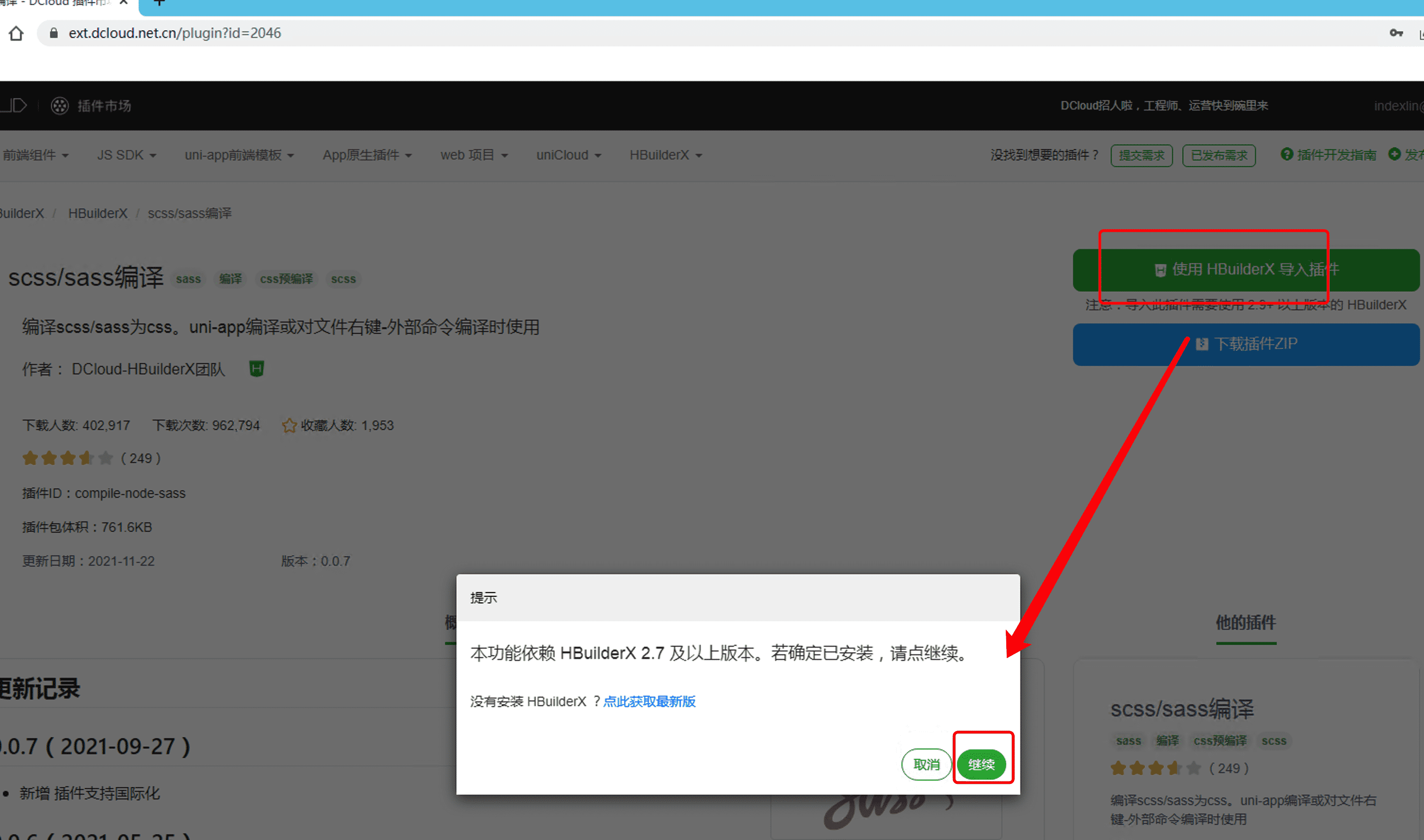Click the 点此获取最新版 link in the dialog
Image resolution: width=1424 pixels, height=840 pixels.
[649, 701]
